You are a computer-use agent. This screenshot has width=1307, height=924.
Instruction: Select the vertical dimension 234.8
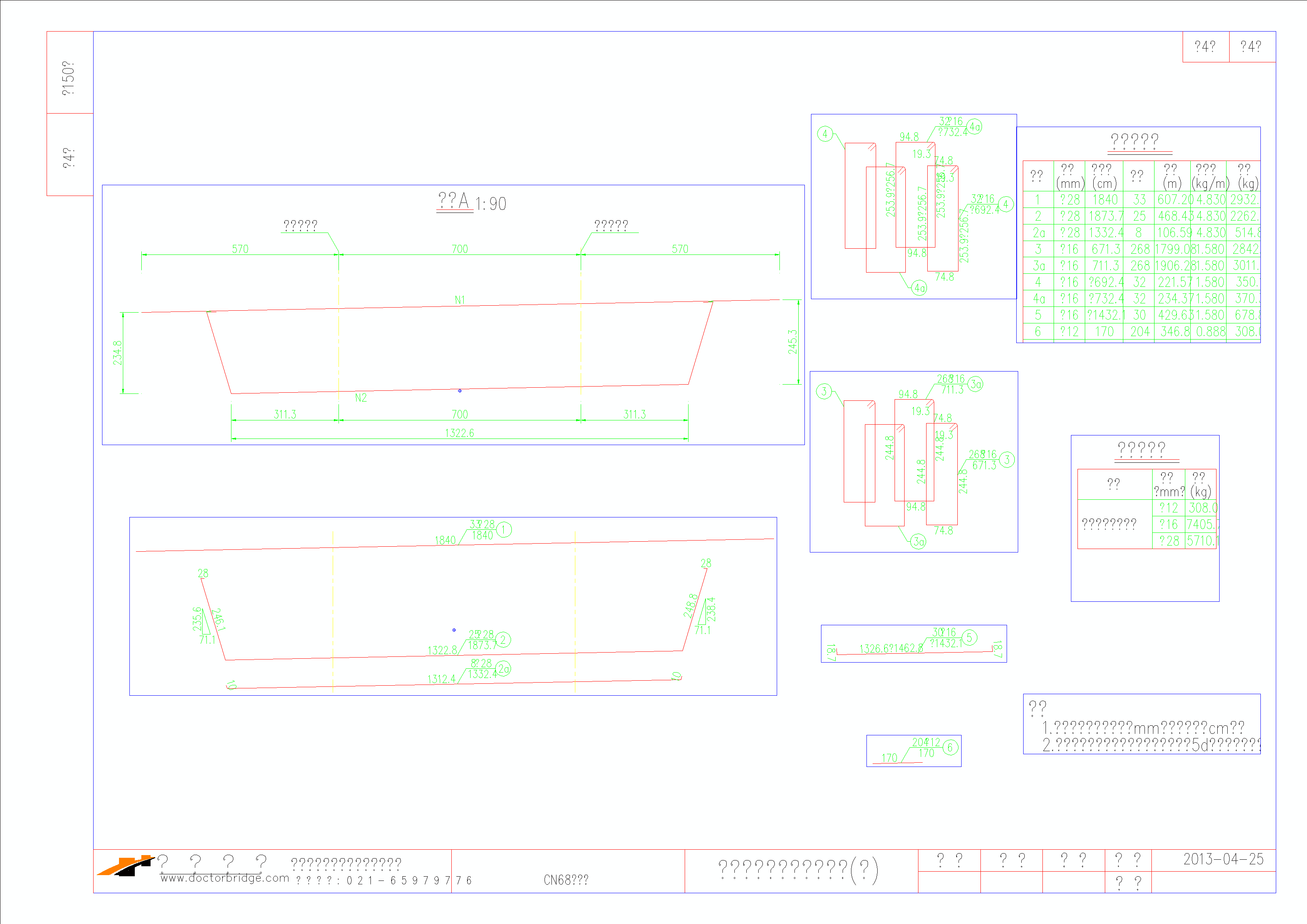[117, 353]
